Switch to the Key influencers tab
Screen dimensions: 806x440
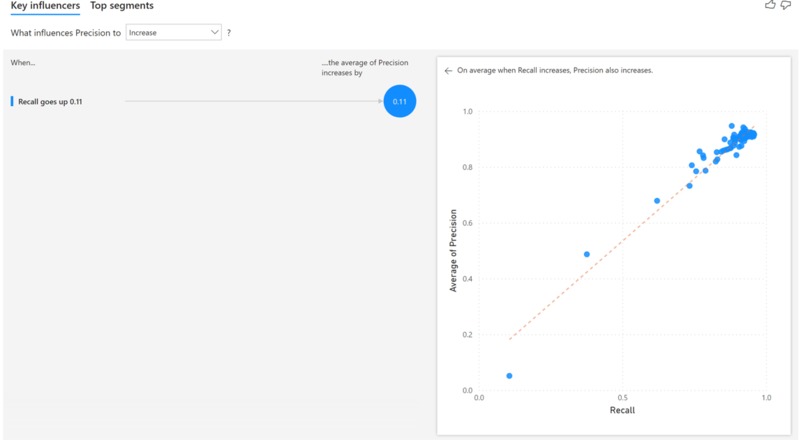point(45,6)
